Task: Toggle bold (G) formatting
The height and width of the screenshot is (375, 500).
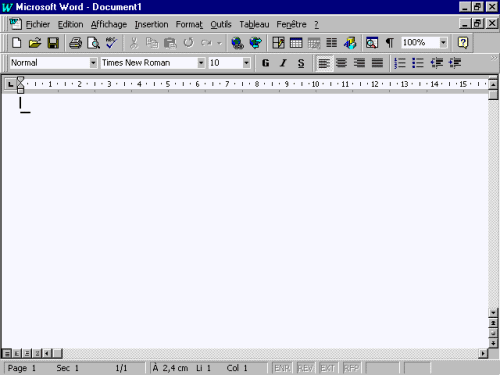Action: coord(266,63)
